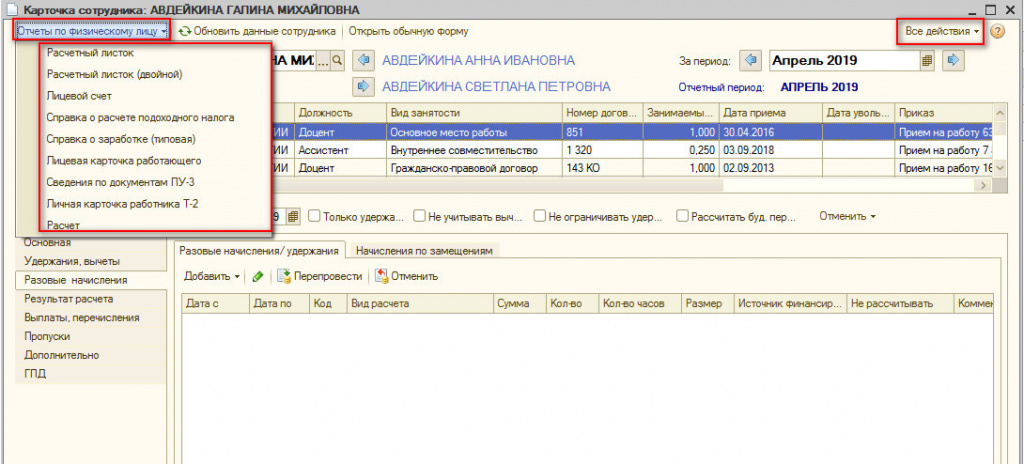Go to next employee АВДЕЙКИНА СВЕТЛАНА ПЕТРОВНА arrow

tap(364, 87)
